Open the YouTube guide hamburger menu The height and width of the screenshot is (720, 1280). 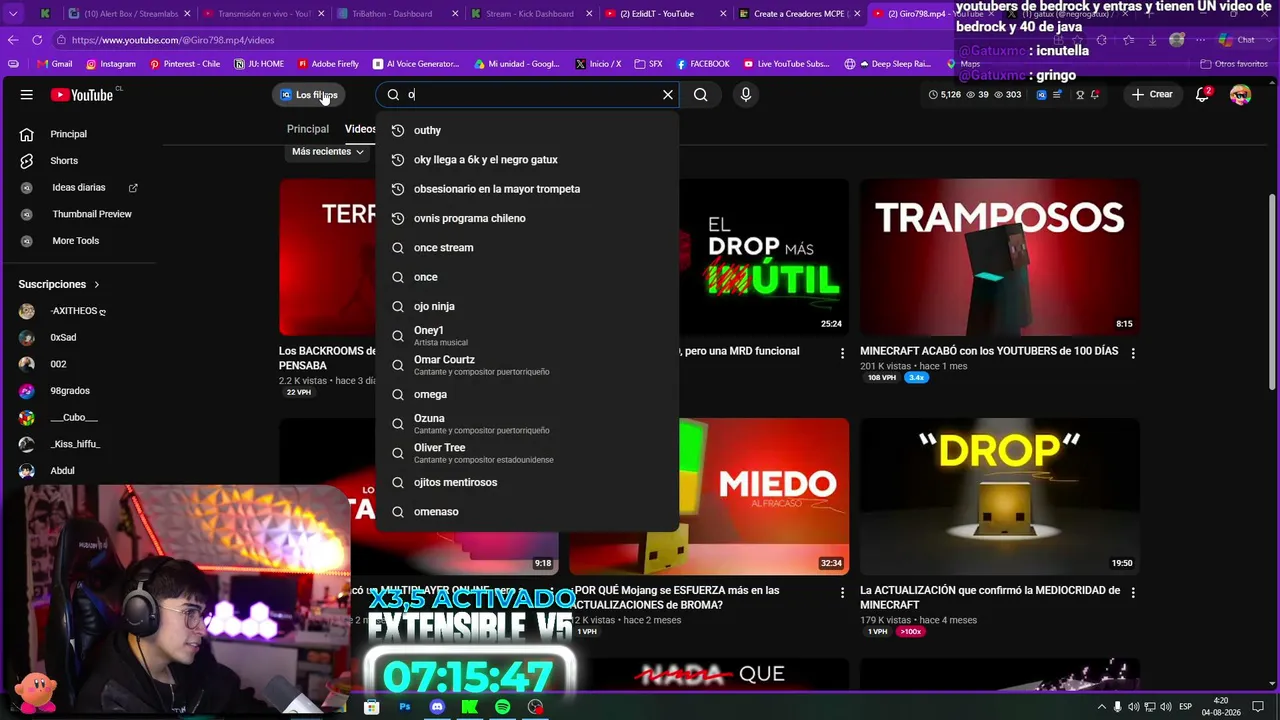pyautogui.click(x=27, y=95)
